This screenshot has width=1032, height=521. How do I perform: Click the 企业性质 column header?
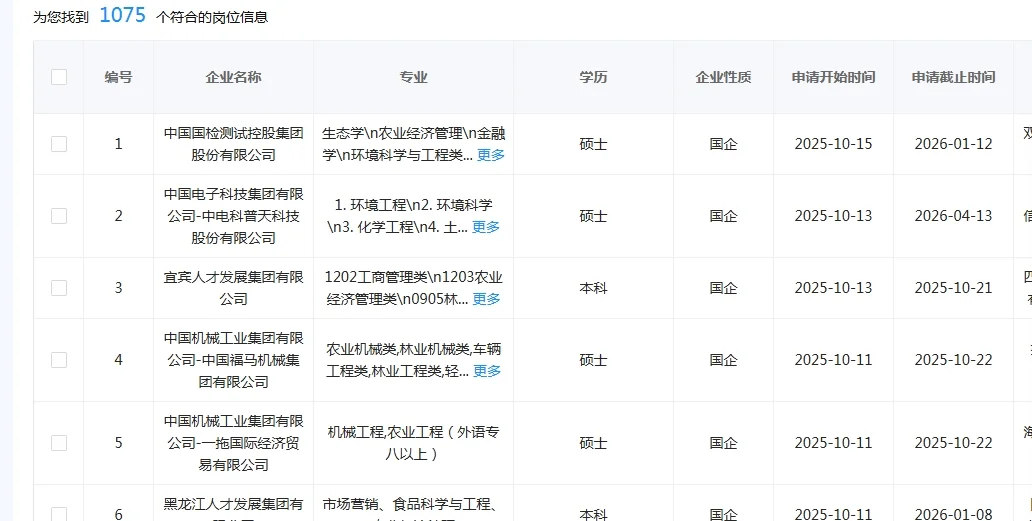pyautogui.click(x=723, y=77)
